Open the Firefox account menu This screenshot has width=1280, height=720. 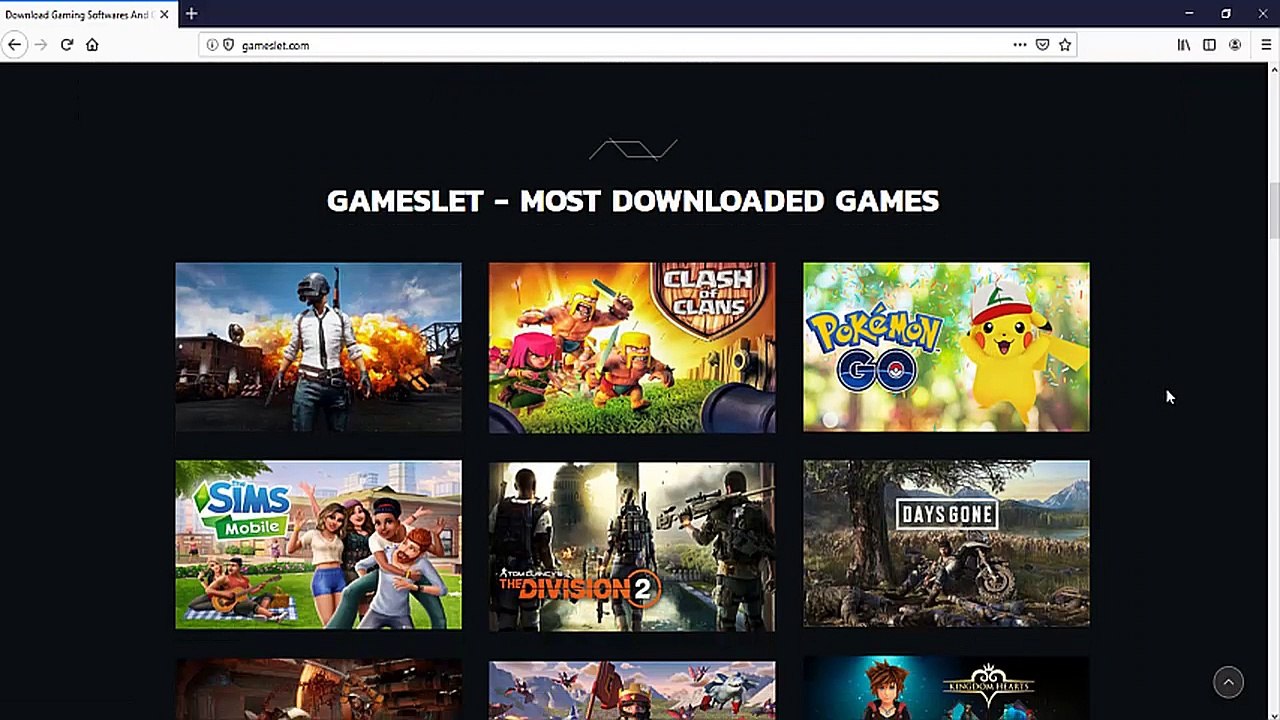coord(1235,45)
